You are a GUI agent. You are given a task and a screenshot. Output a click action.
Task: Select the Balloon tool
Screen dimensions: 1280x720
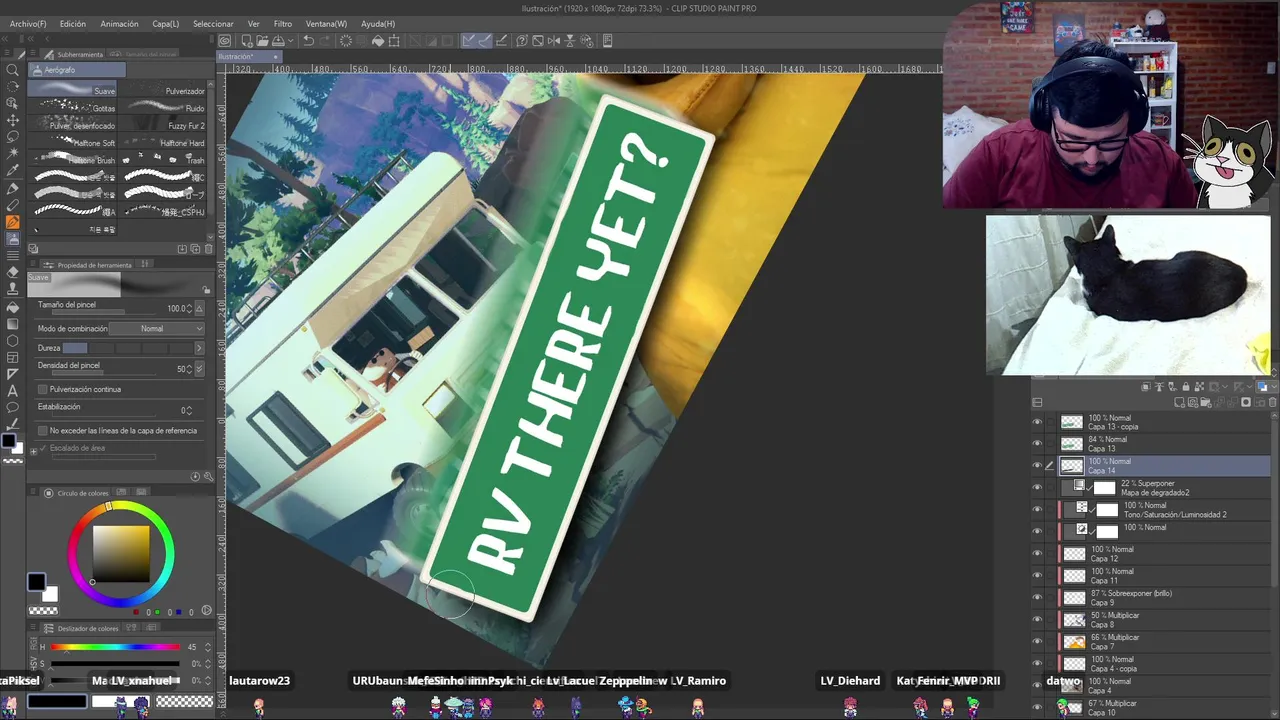pos(13,408)
